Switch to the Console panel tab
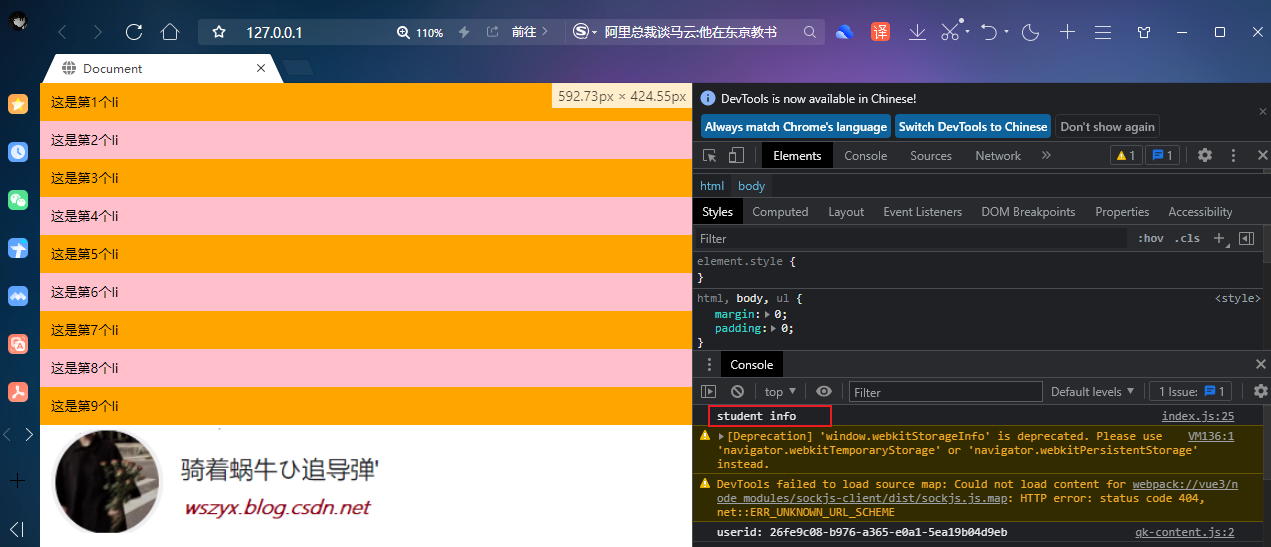Image resolution: width=1271 pixels, height=547 pixels. (x=866, y=155)
